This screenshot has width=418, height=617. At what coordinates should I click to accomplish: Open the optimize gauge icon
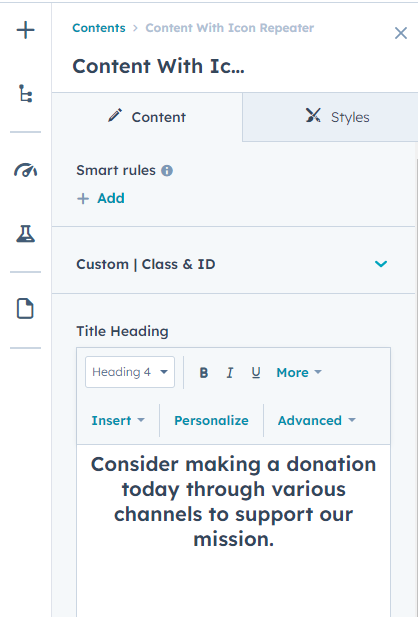pyautogui.click(x=26, y=170)
